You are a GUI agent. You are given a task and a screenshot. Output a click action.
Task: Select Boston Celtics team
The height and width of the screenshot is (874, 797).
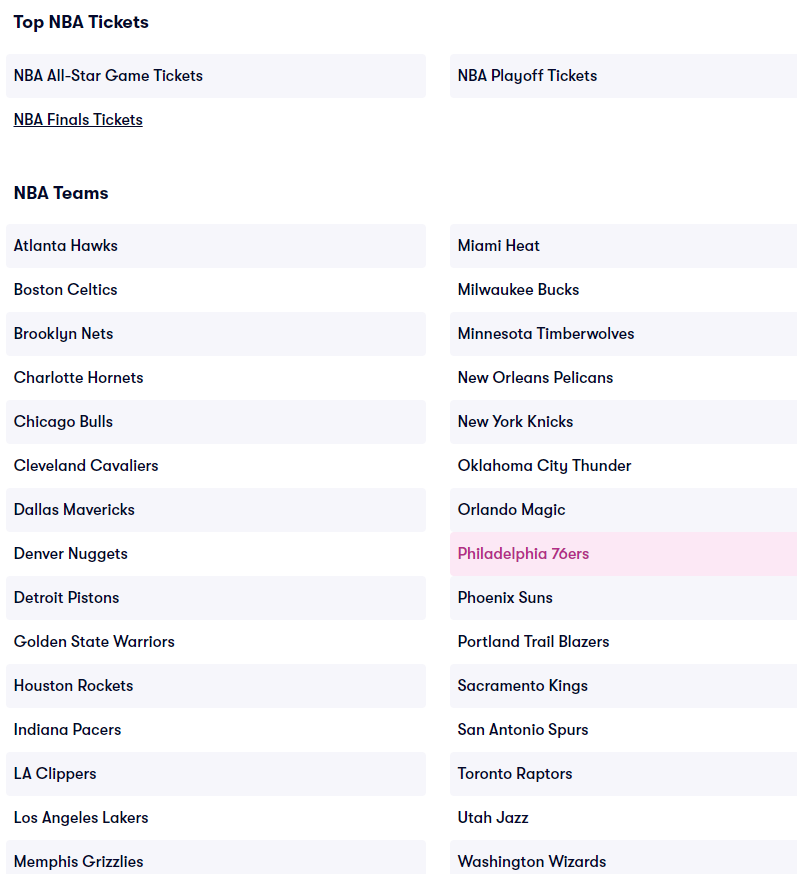click(216, 290)
